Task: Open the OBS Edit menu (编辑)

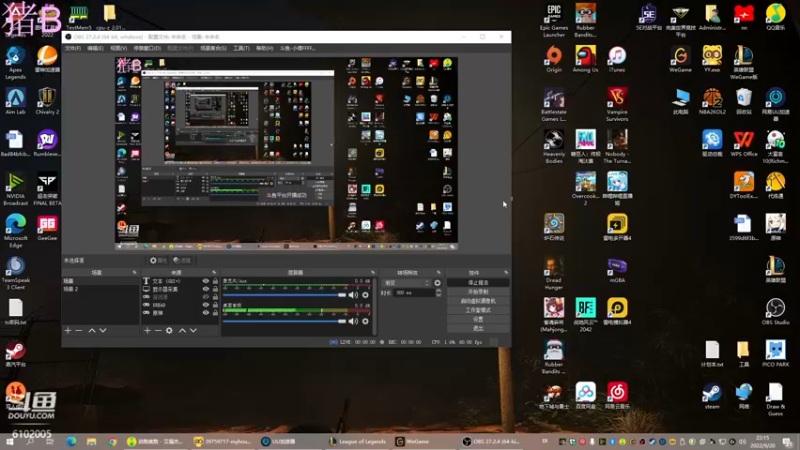Action: pos(95,48)
